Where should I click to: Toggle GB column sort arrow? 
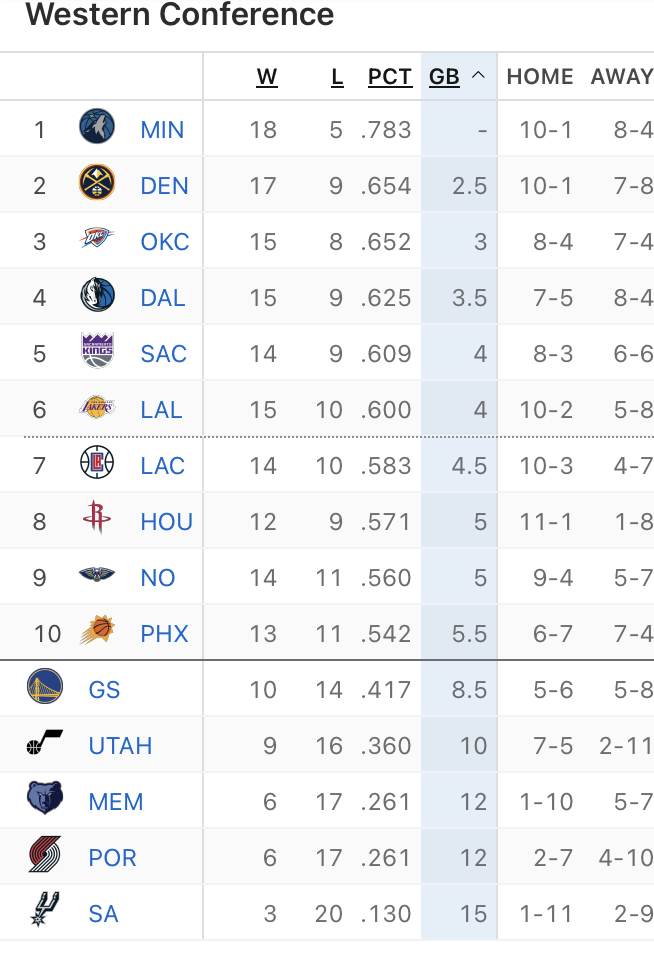pyautogui.click(x=478, y=75)
